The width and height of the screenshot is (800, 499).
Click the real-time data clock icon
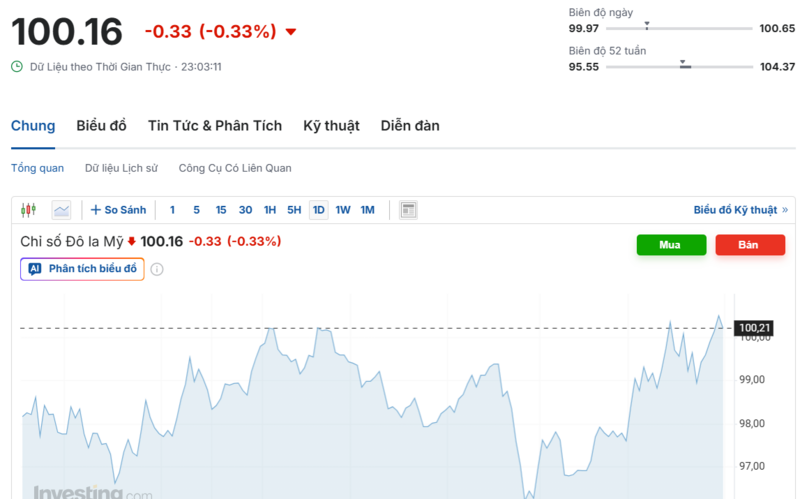[x=17, y=67]
